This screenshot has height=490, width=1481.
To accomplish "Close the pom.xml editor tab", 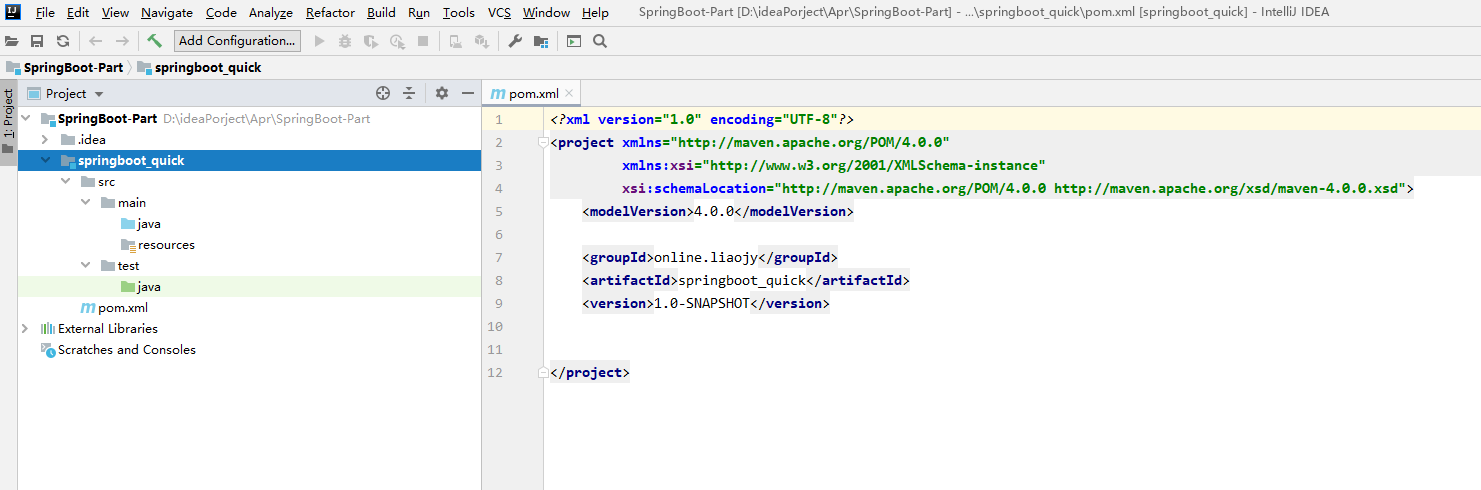I will (x=569, y=93).
